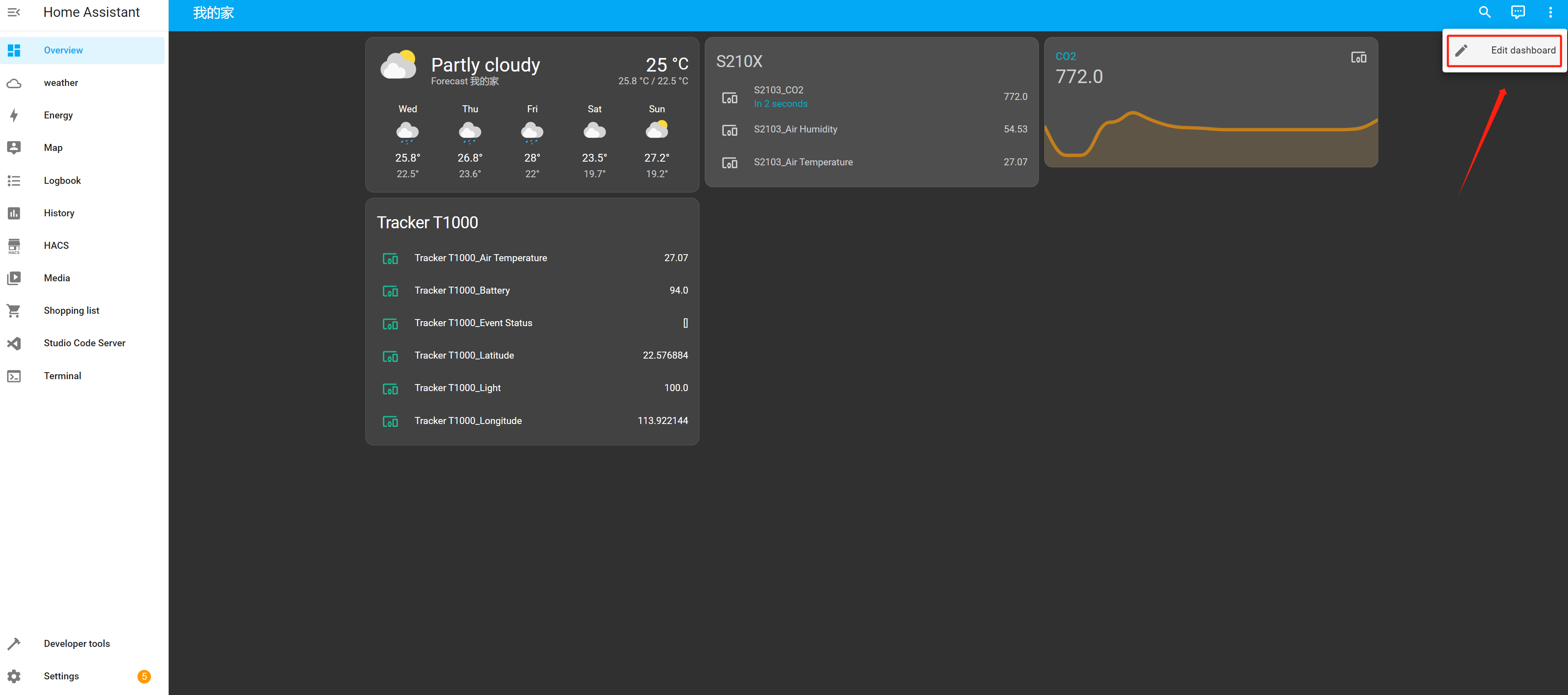Viewport: 1568px width, 695px height.
Task: Click the Home Assistant sidebar title
Action: point(91,12)
